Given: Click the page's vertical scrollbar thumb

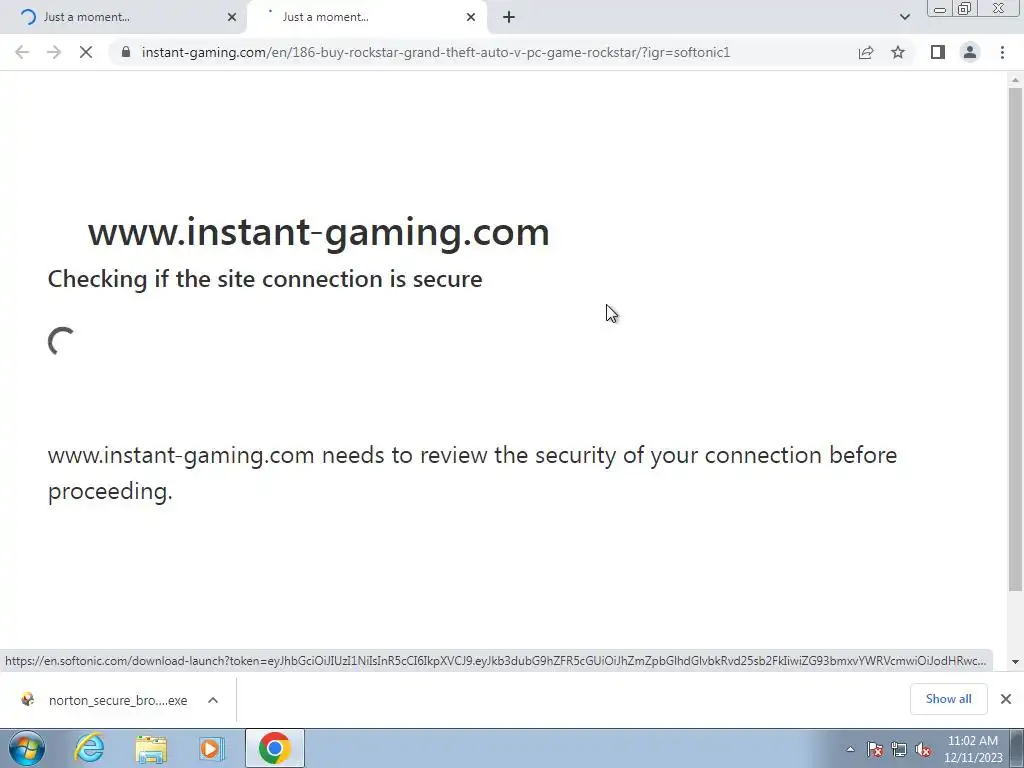Looking at the screenshot, I should (1015, 339).
